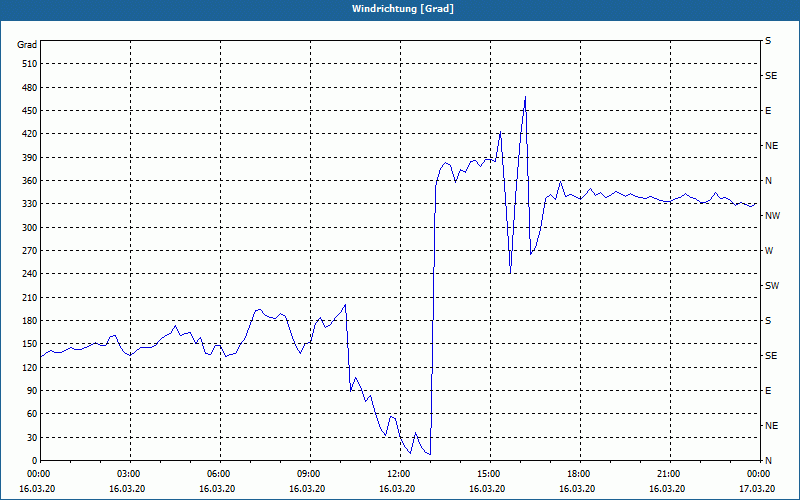Click the 09:00 time axis label
This screenshot has height=500, width=800.
[x=311, y=474]
